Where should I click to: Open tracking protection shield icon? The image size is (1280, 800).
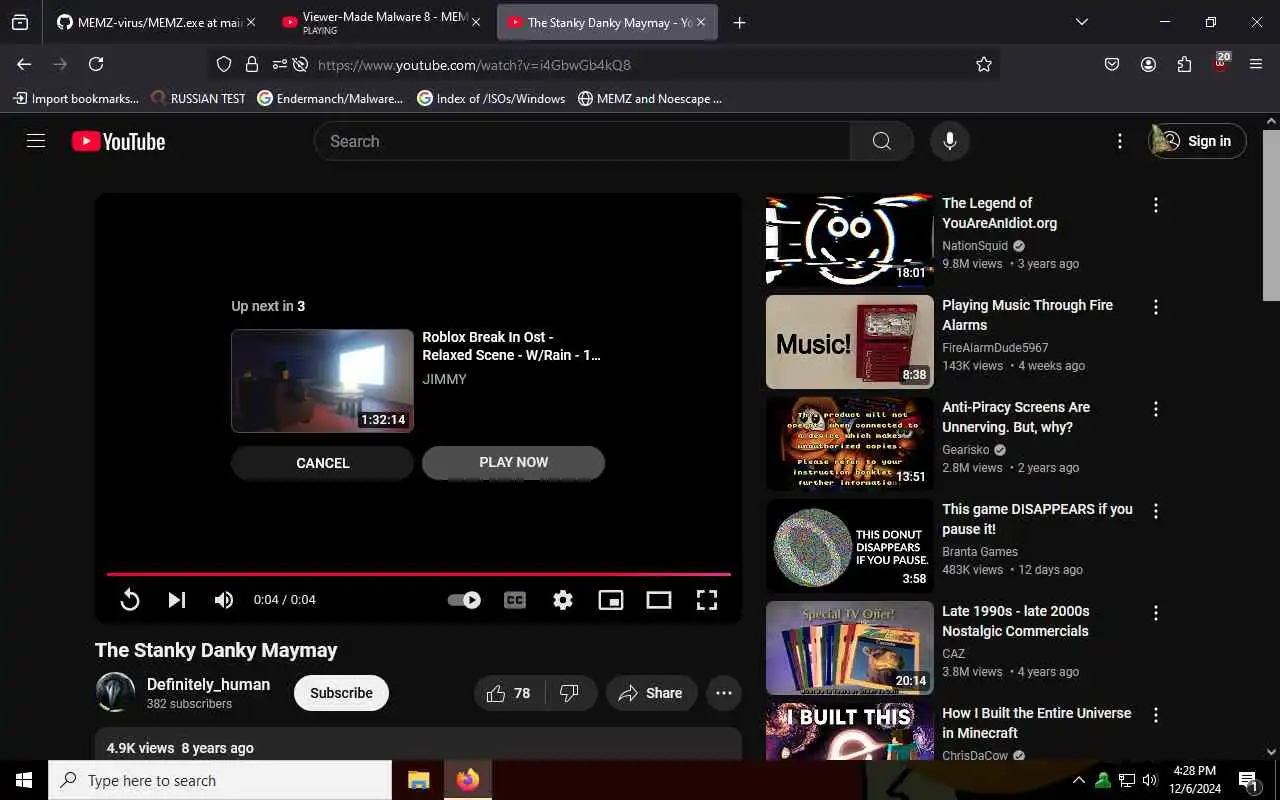pos(224,64)
